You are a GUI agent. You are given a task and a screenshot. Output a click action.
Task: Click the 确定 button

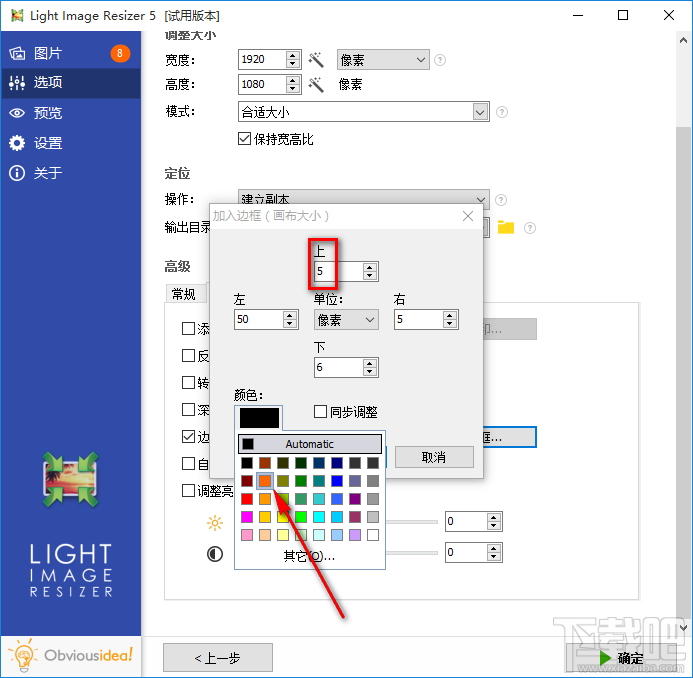[x=622, y=658]
